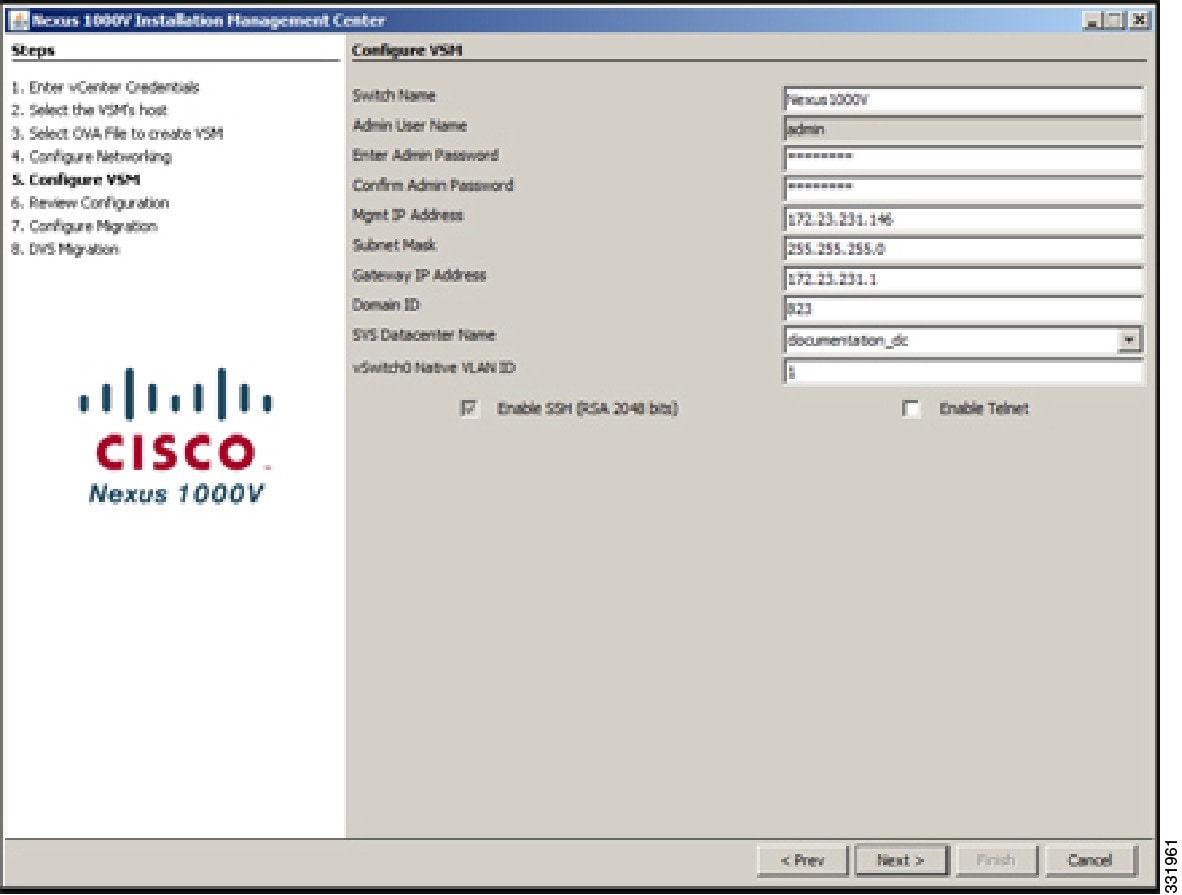Viewport: 1182px width, 895px height.
Task: Click the Confirm Admin Password field
Action: pyautogui.click(x=963, y=189)
